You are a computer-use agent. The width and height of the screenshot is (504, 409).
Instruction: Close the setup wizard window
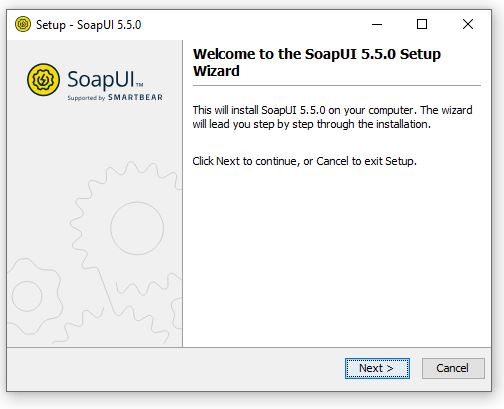click(468, 24)
